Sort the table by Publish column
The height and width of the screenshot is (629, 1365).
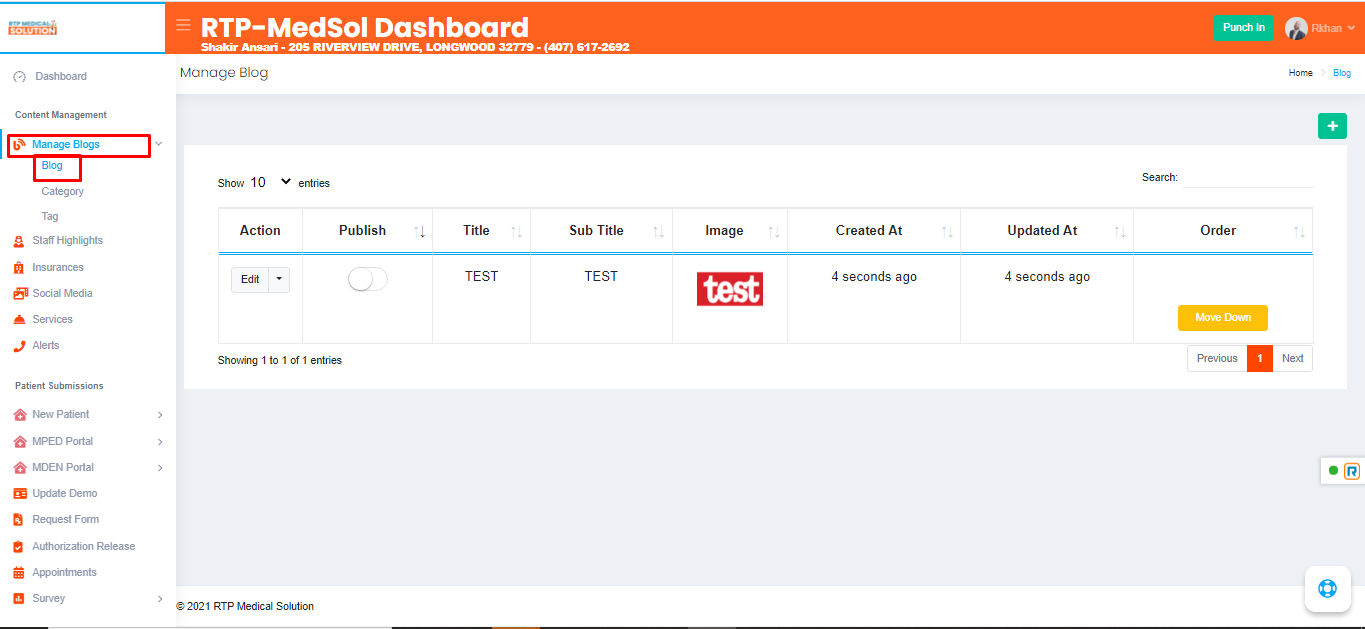point(367,231)
